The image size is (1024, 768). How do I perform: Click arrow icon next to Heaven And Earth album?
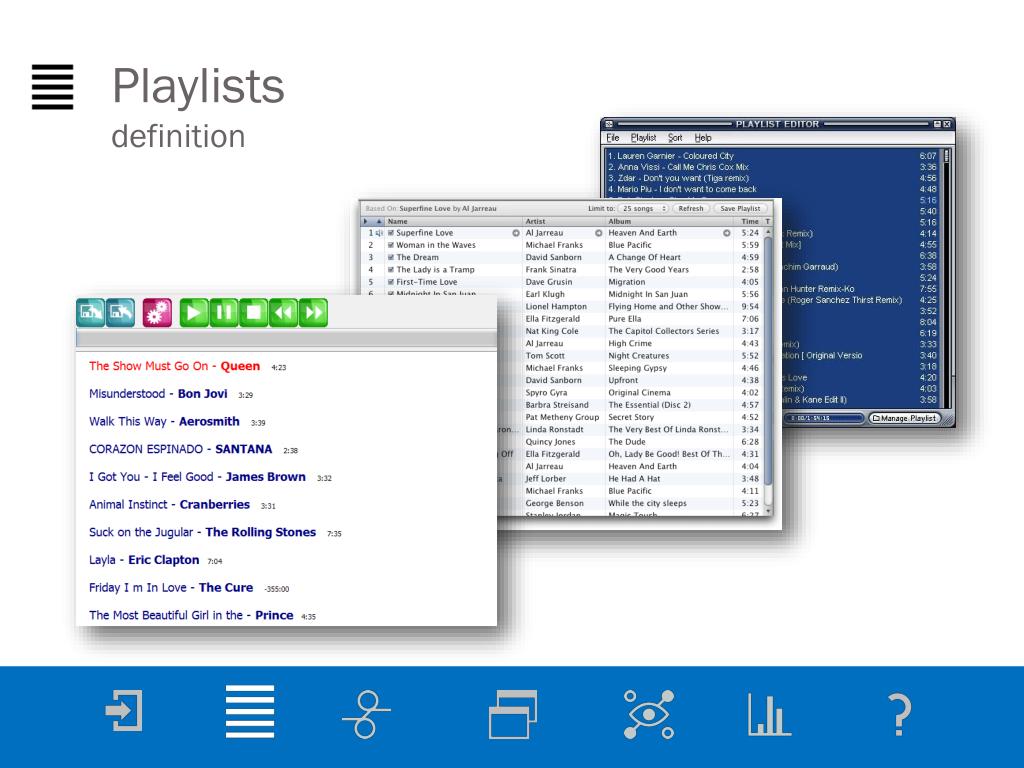pos(726,233)
